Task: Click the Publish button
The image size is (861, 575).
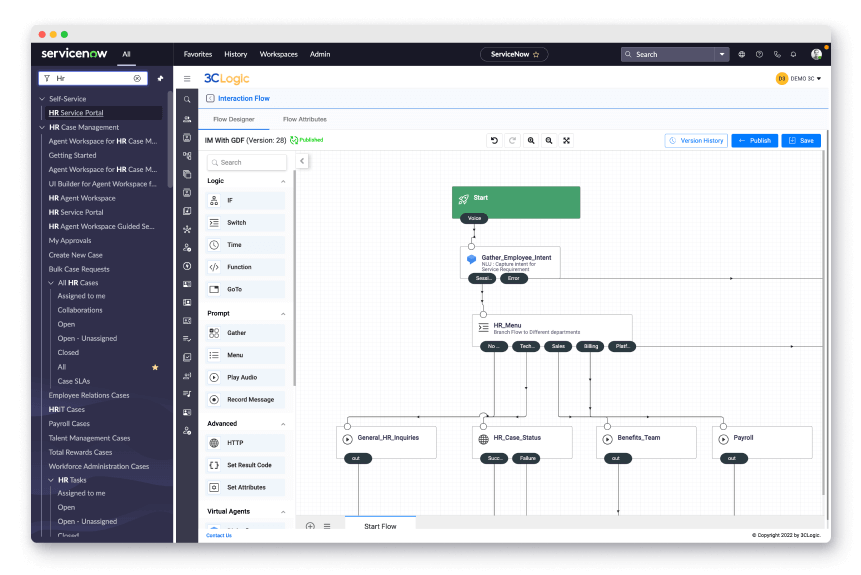Action: (x=754, y=141)
